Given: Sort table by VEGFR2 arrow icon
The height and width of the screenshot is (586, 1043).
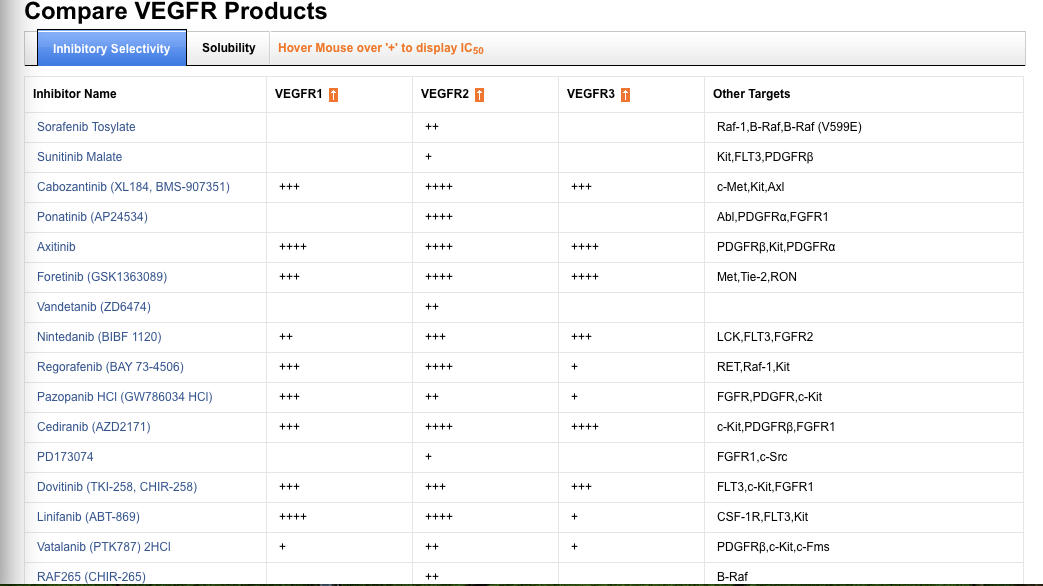Looking at the screenshot, I should (x=479, y=94).
